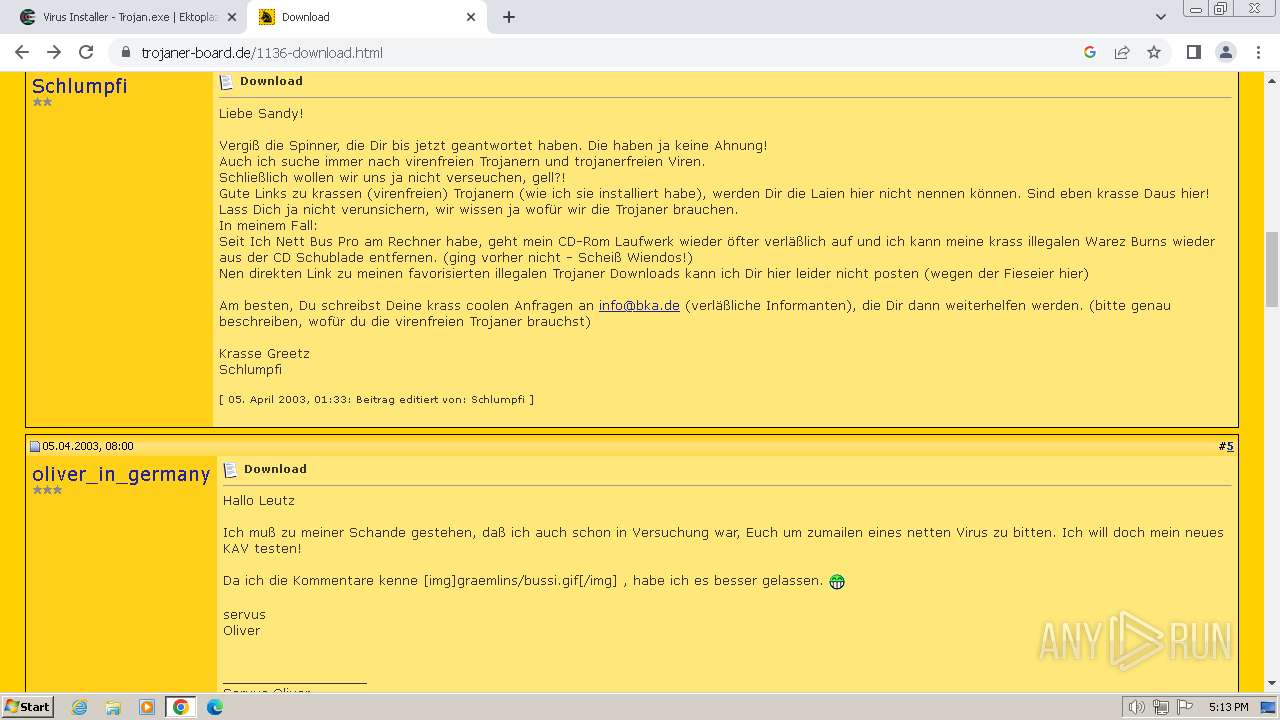Select the text 'Hallo Leutz'

pos(259,500)
